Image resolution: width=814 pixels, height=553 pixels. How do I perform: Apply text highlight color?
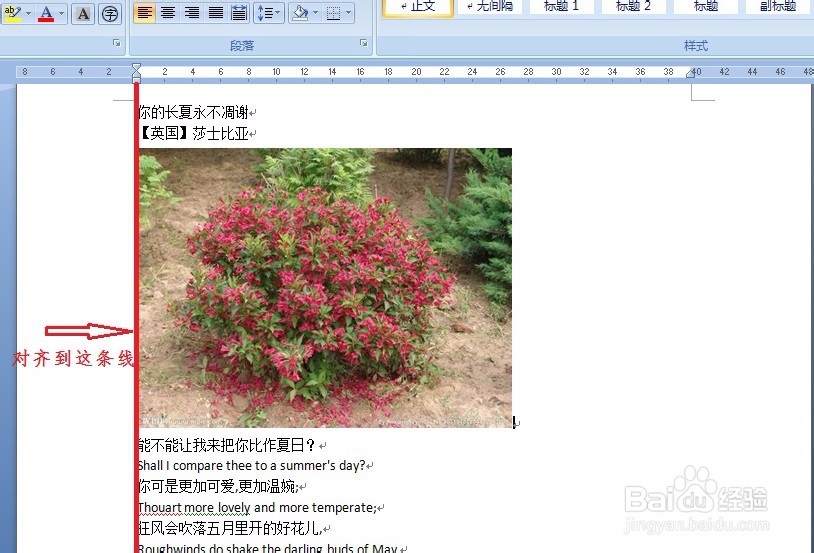click(12, 13)
